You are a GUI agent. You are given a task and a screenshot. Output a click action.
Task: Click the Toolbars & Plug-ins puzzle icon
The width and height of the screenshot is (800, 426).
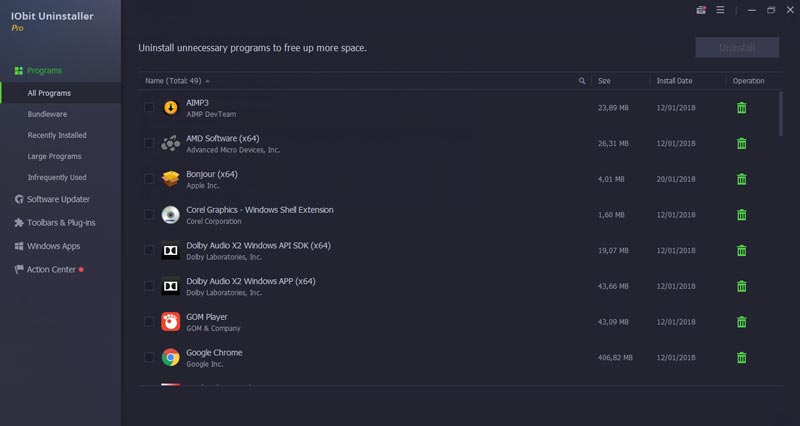click(x=19, y=222)
